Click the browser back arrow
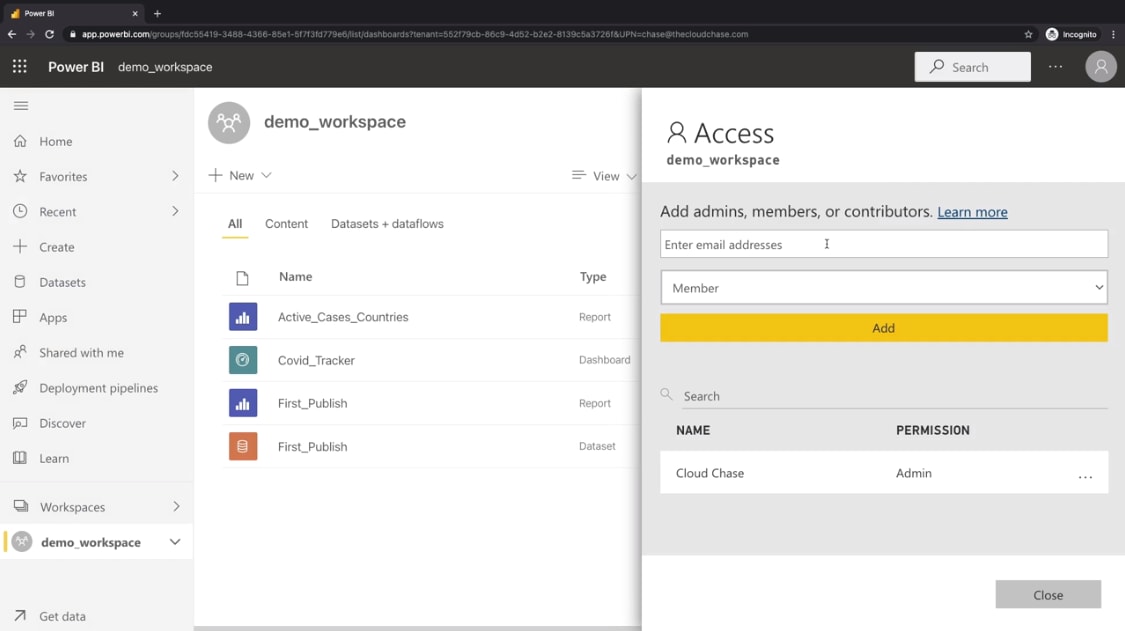Screen dimensions: 1125x631 [12, 34]
